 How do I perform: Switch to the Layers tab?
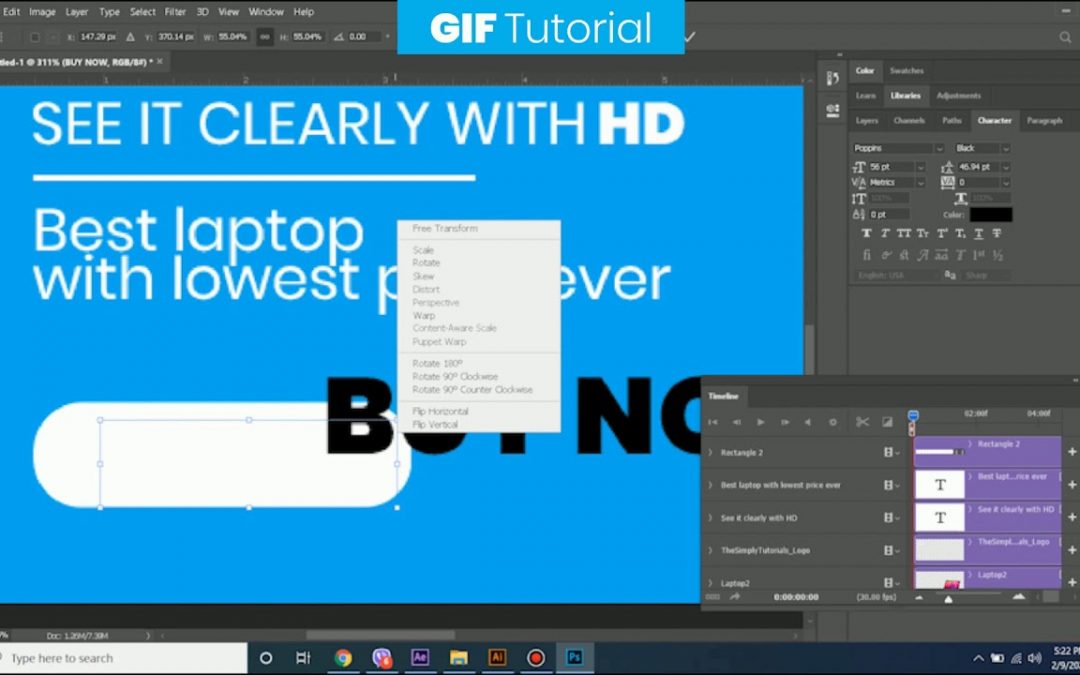(x=866, y=121)
